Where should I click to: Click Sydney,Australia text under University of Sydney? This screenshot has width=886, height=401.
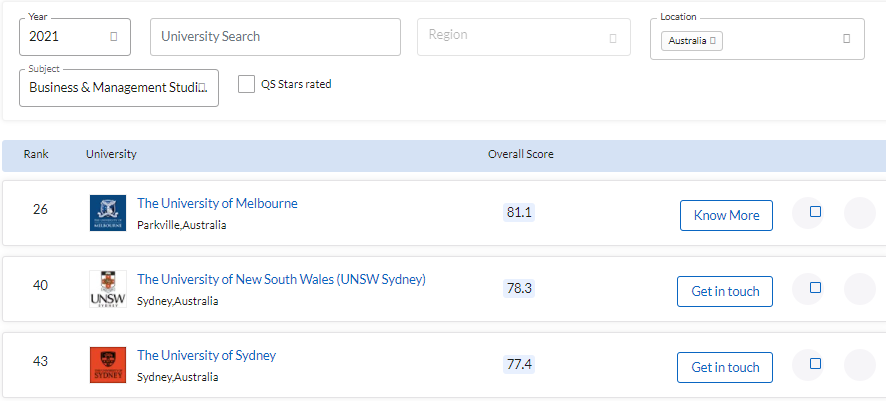click(177, 377)
